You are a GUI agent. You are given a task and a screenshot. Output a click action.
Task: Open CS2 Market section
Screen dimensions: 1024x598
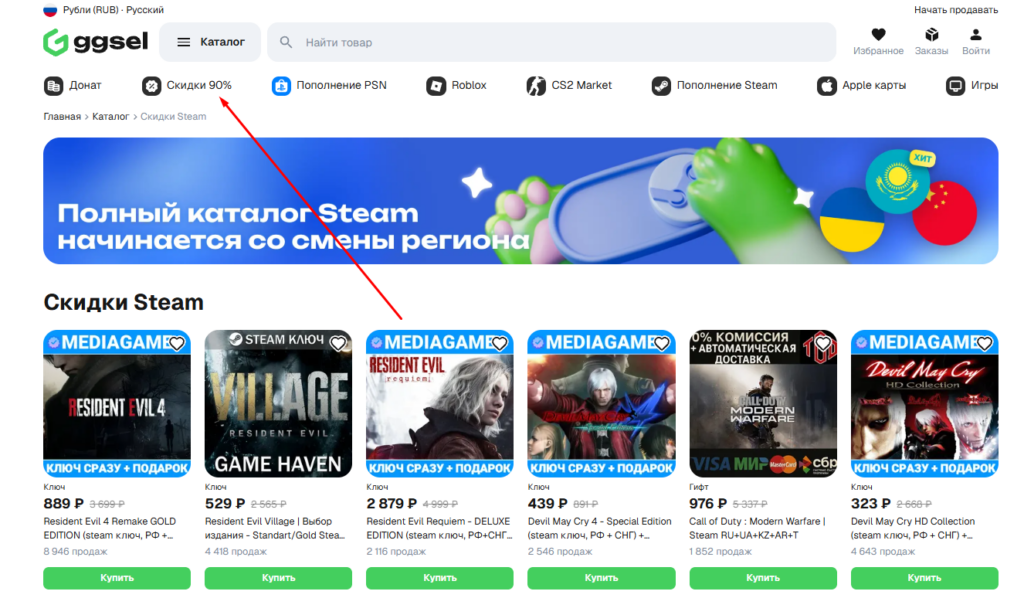[x=569, y=86]
